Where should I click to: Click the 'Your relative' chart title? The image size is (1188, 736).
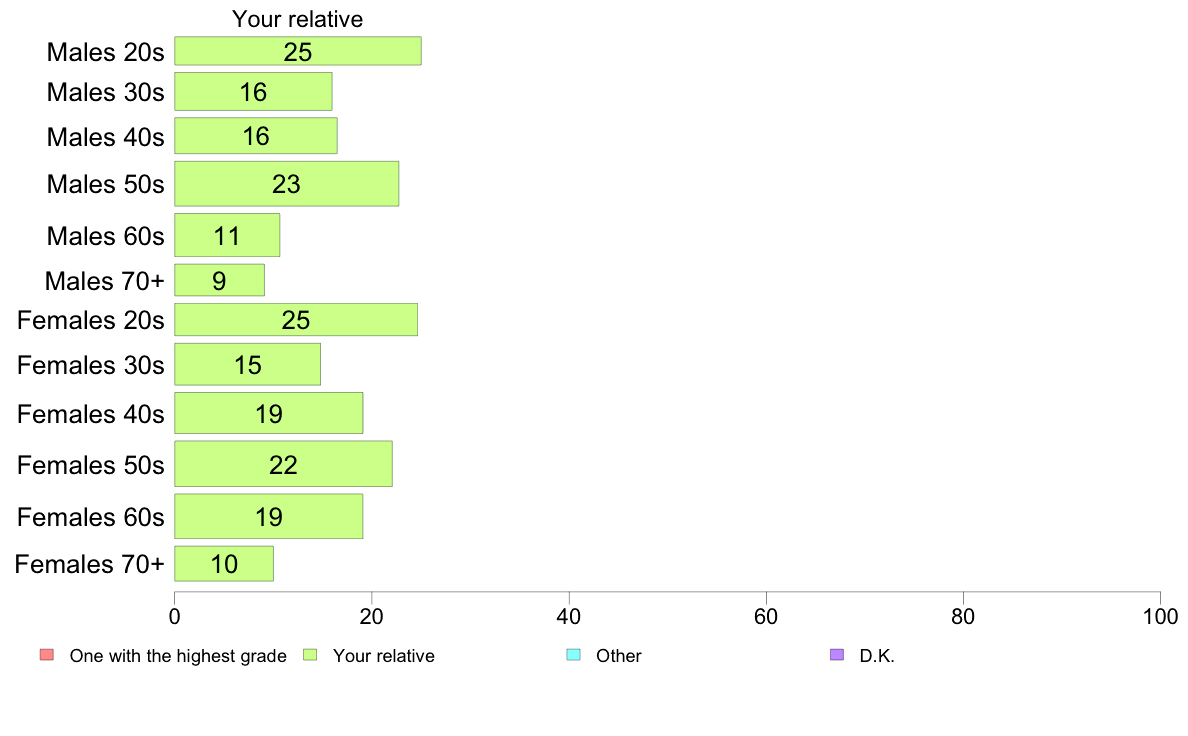click(x=298, y=19)
